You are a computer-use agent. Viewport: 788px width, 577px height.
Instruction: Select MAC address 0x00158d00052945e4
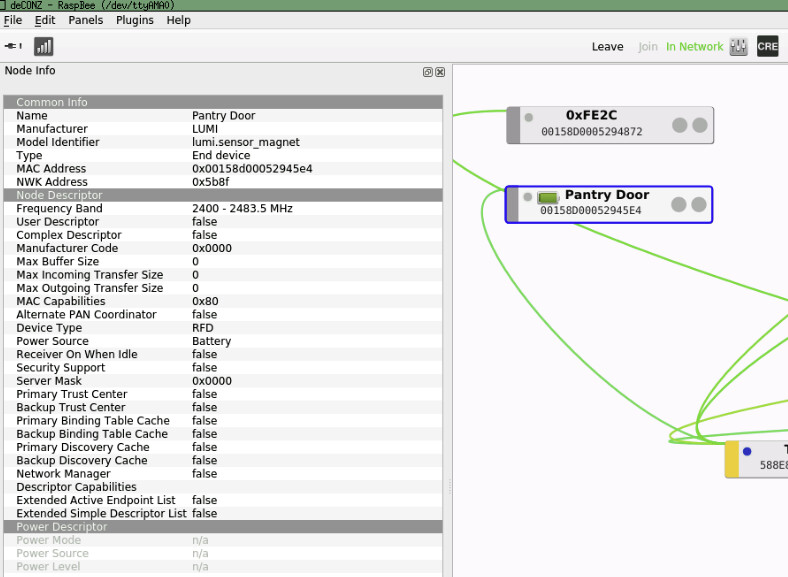pyautogui.click(x=252, y=169)
